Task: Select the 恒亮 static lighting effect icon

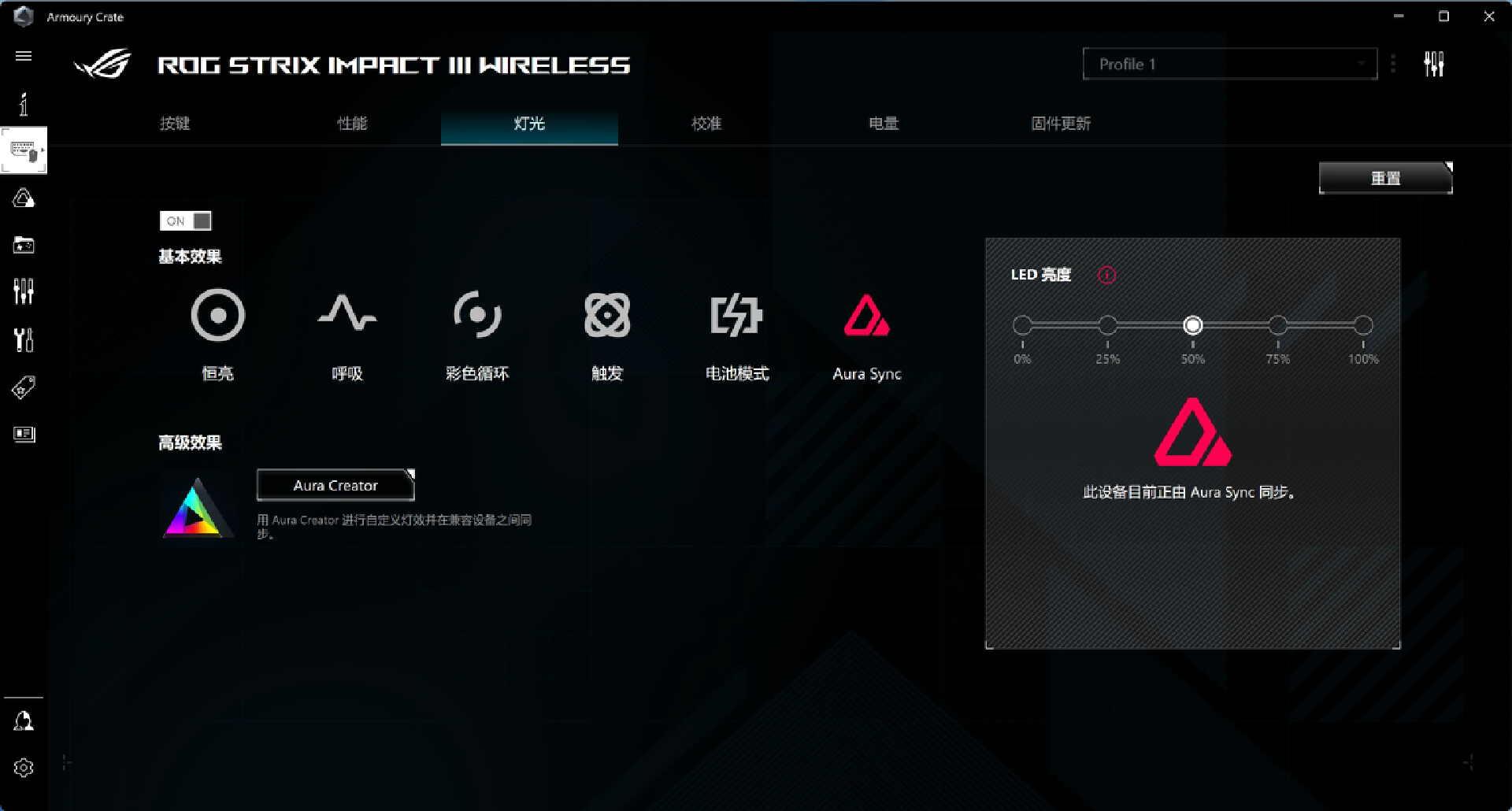Action: (x=217, y=315)
